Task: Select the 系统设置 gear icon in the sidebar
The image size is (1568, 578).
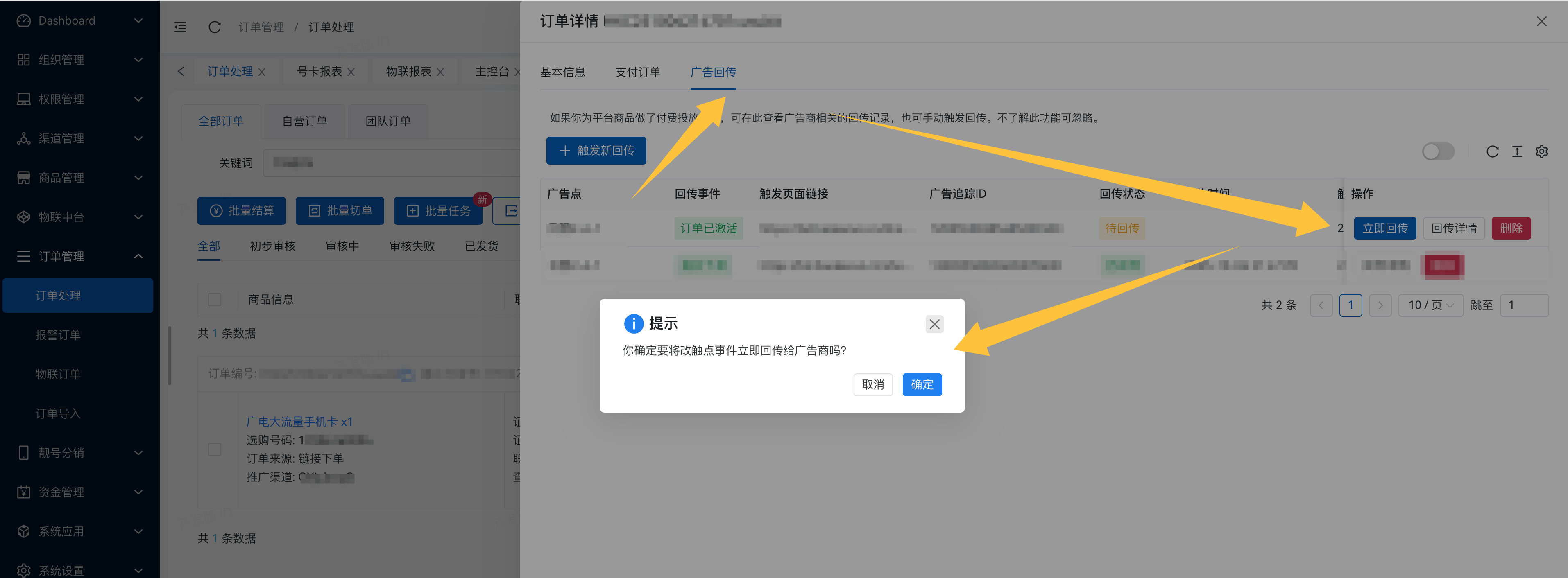Action: (23, 570)
